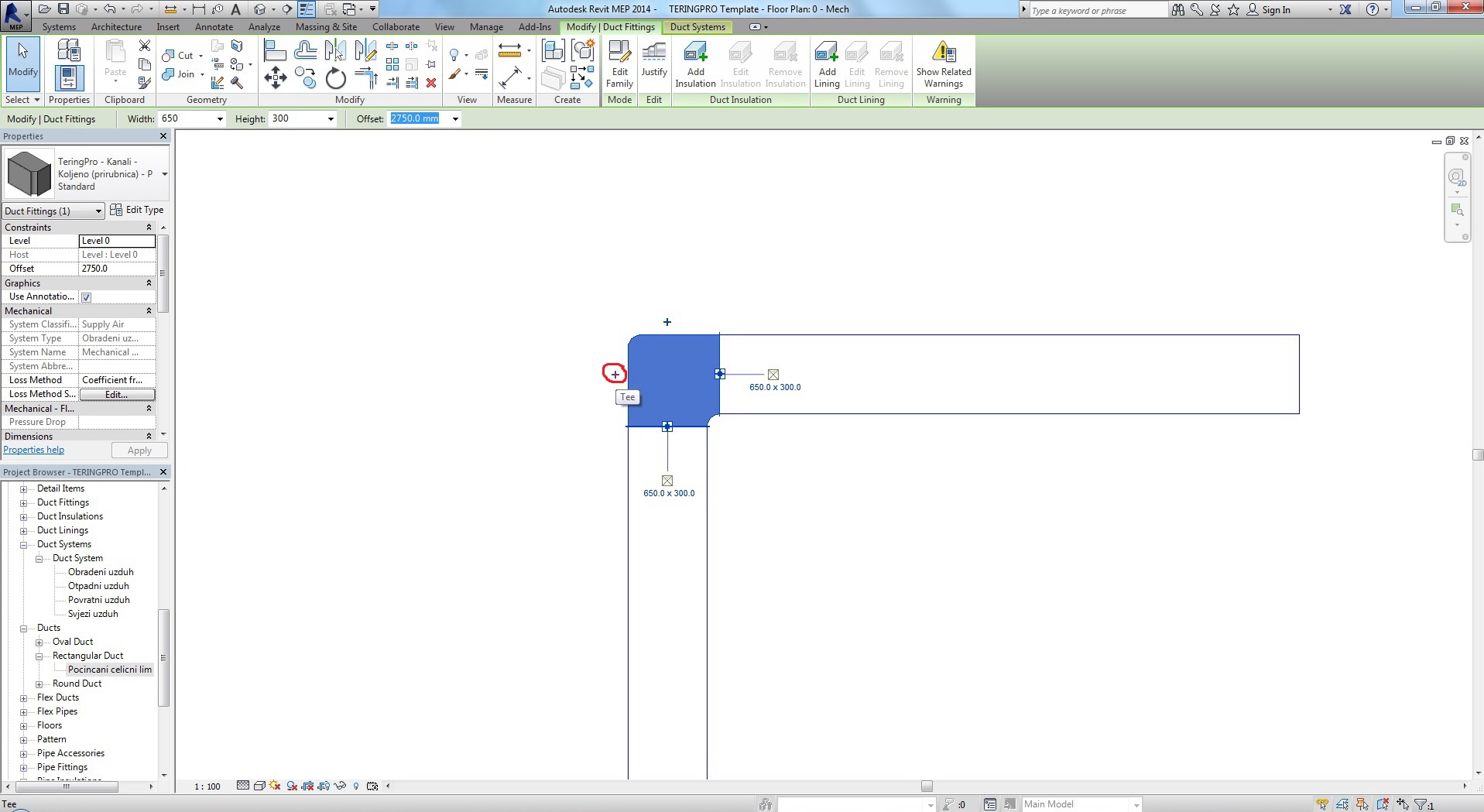Screen dimensions: 1484x812
Task: Toggle Use Annotation Scale checkbox
Action: (x=87, y=297)
